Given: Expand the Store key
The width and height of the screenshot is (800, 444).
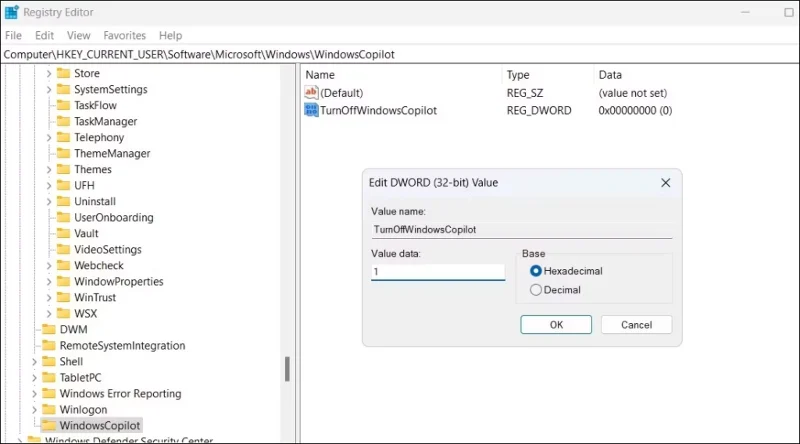Looking at the screenshot, I should click(x=49, y=73).
